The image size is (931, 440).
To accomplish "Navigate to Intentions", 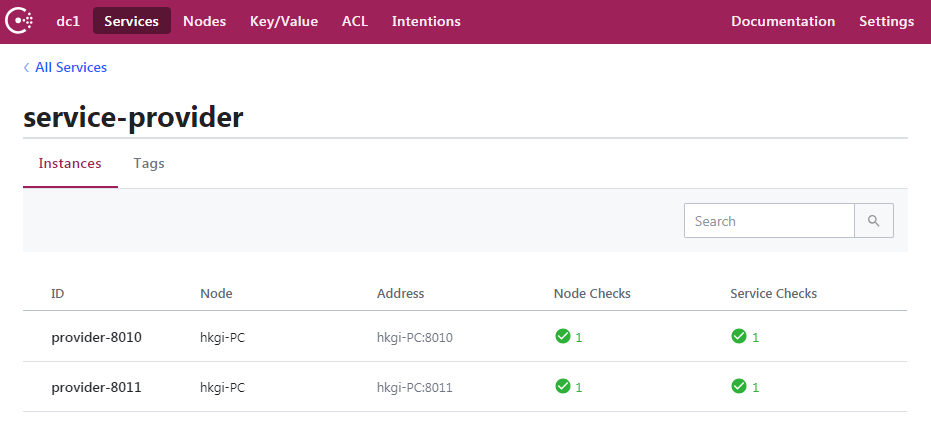I will pyautogui.click(x=426, y=21).
